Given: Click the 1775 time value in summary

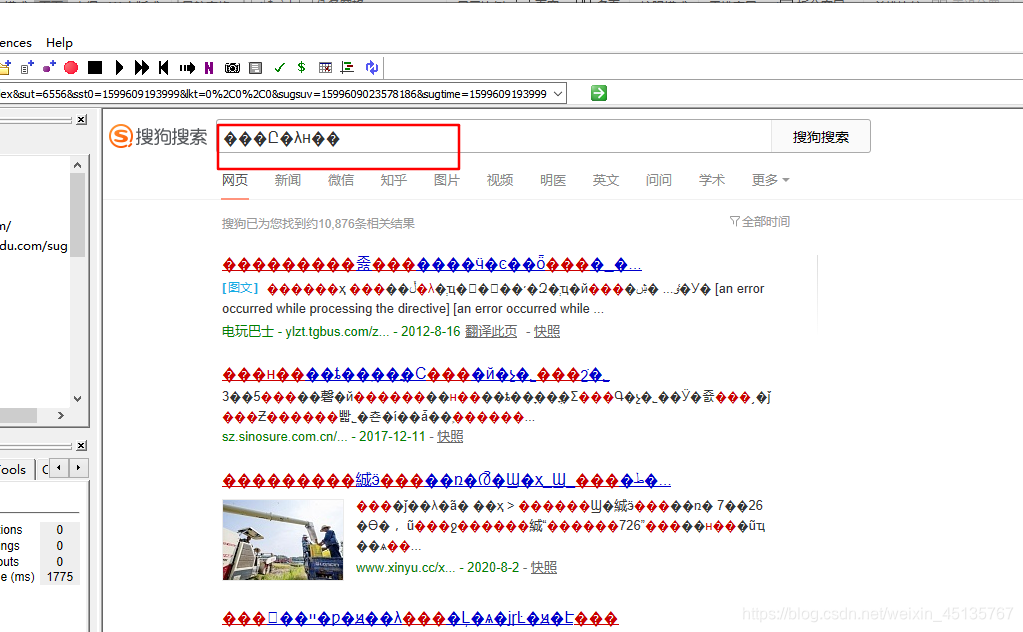Looking at the screenshot, I should 60,577.
